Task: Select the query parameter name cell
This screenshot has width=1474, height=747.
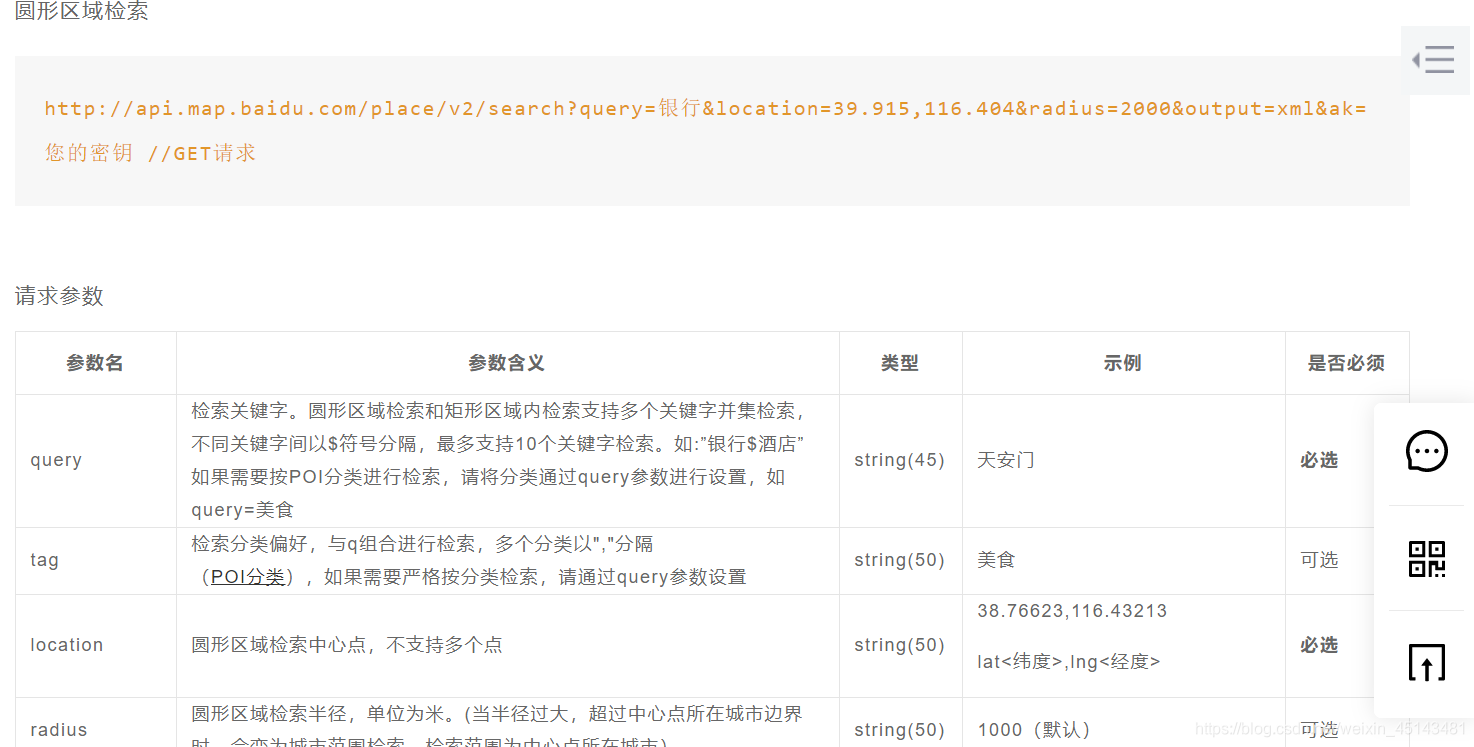Action: (96, 461)
